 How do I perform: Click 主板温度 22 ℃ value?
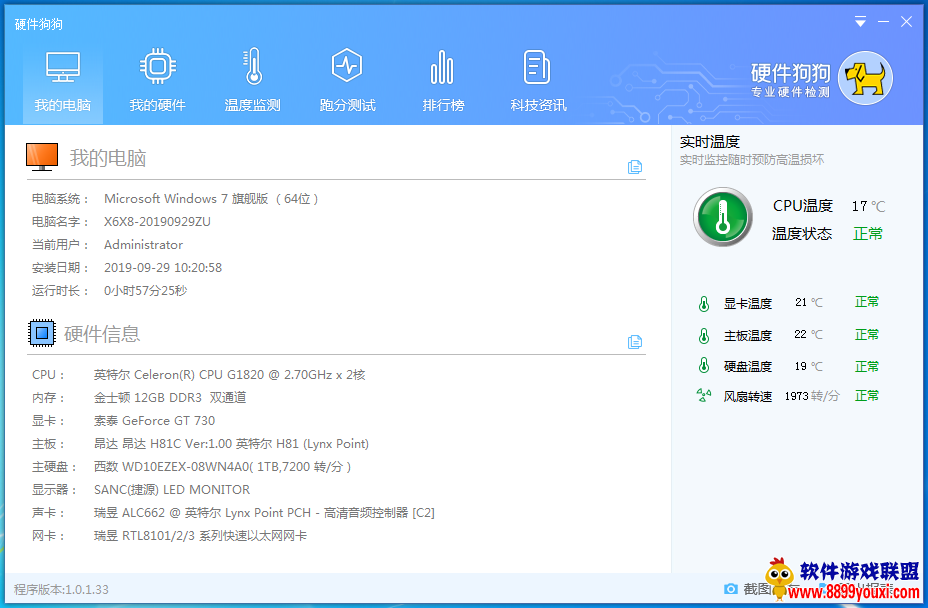pos(808,334)
